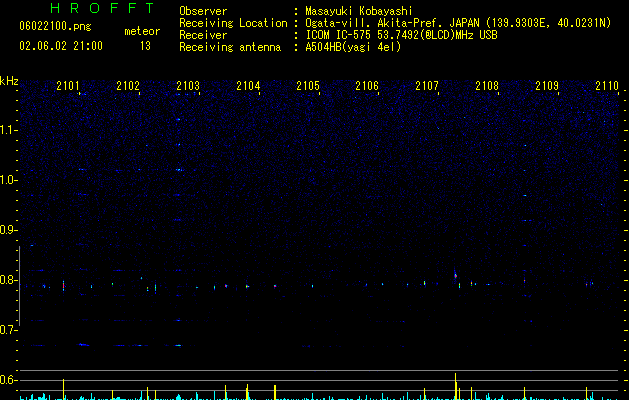Click the strong meteor echo after 2107
This screenshot has height=400, width=629.
(x=455, y=274)
